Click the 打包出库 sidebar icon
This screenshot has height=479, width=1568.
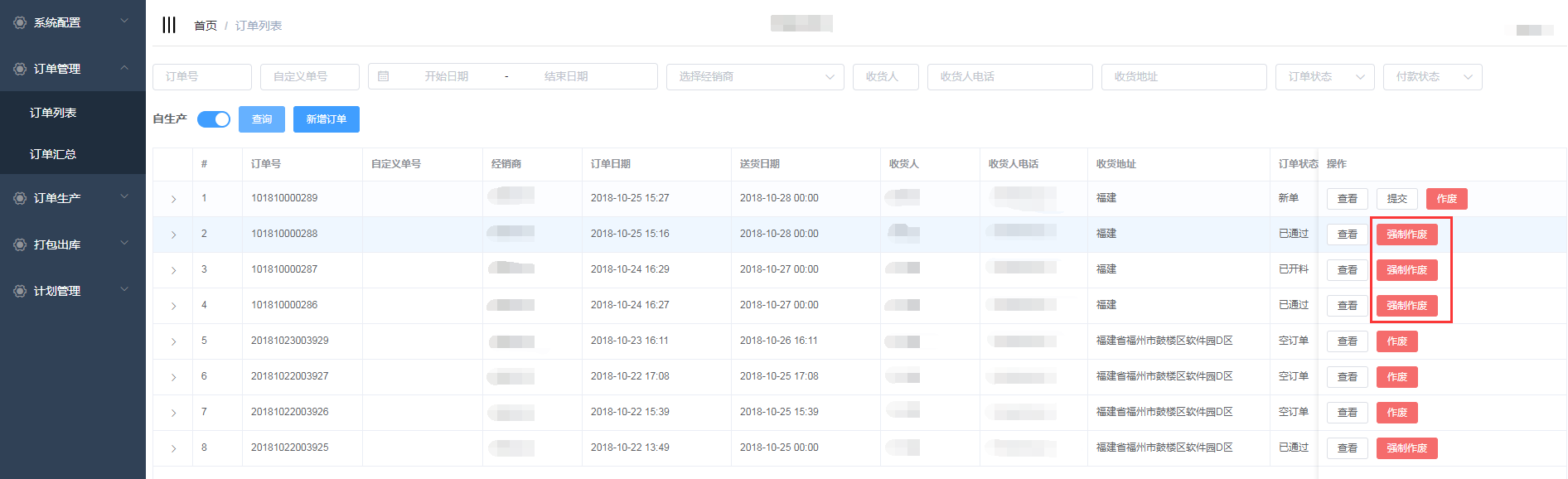[20, 244]
